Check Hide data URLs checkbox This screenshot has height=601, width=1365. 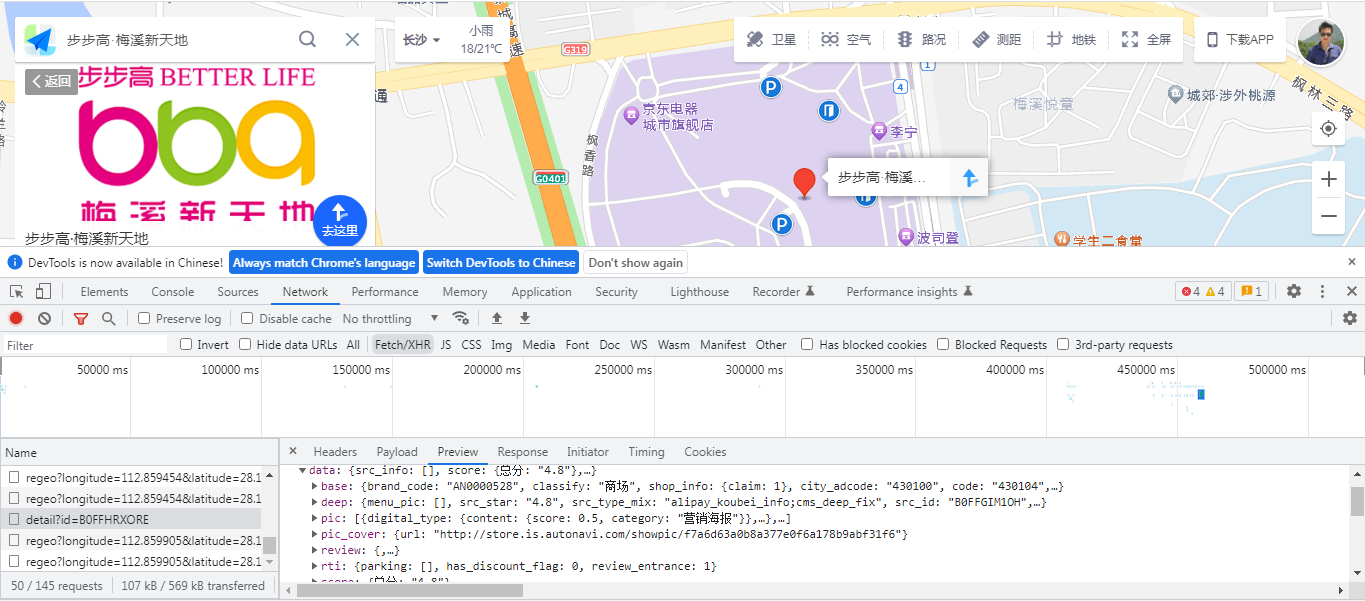tap(246, 345)
